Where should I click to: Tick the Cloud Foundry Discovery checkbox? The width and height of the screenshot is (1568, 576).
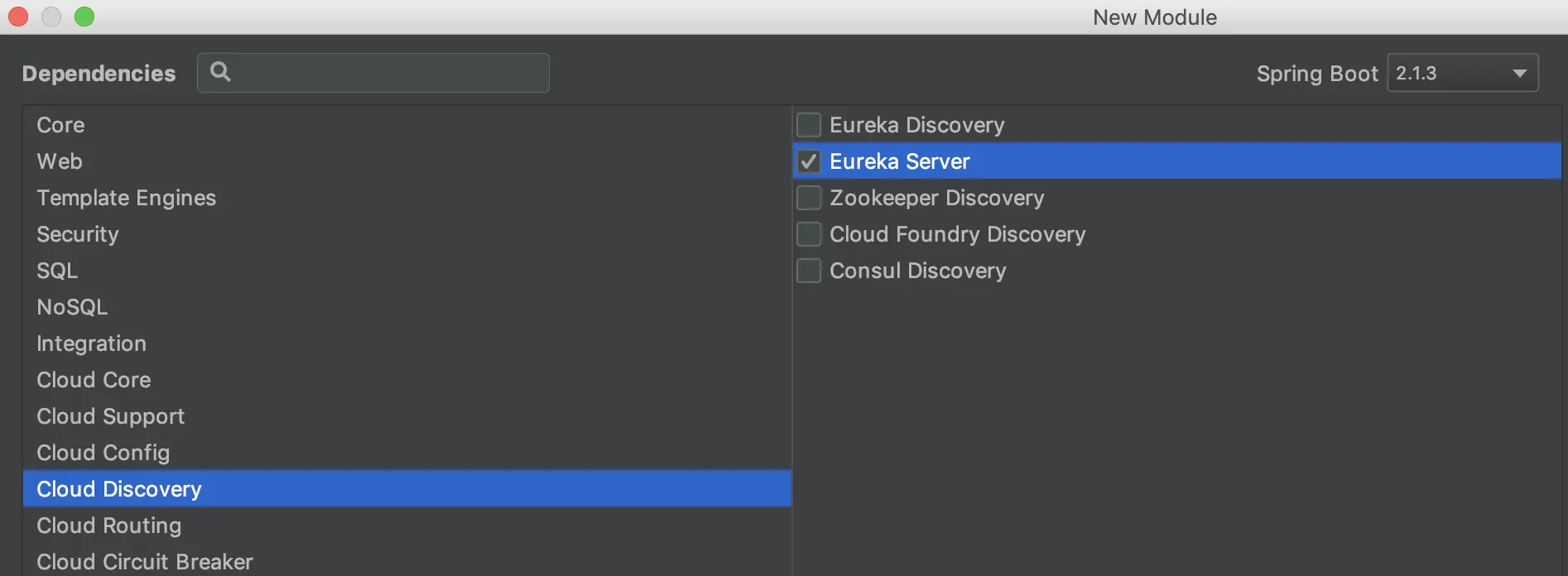click(809, 234)
